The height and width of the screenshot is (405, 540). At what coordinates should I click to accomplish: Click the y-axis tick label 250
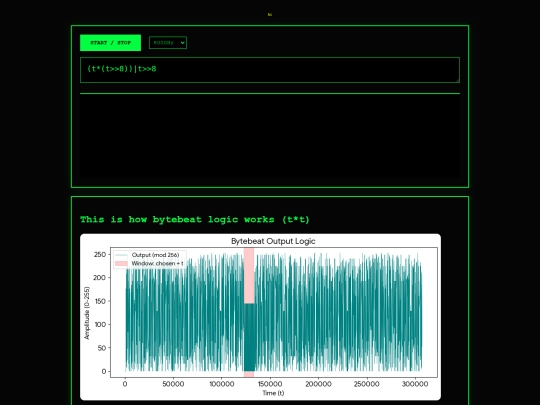click(100, 255)
